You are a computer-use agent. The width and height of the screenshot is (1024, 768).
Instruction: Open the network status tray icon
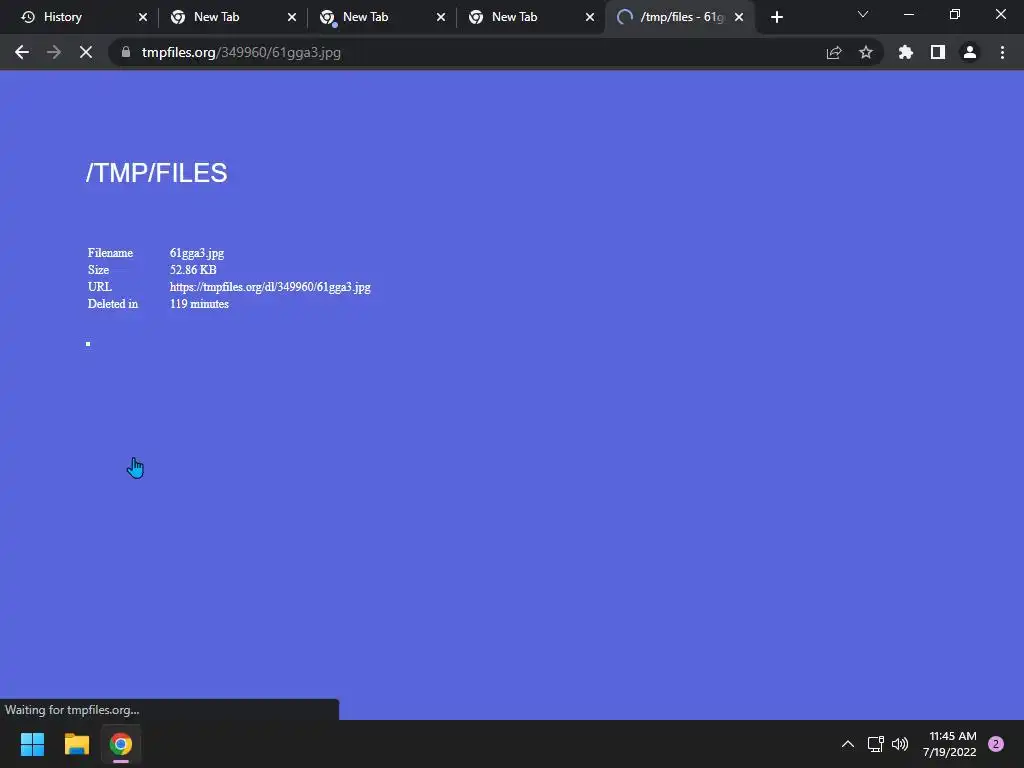pyautogui.click(x=876, y=744)
